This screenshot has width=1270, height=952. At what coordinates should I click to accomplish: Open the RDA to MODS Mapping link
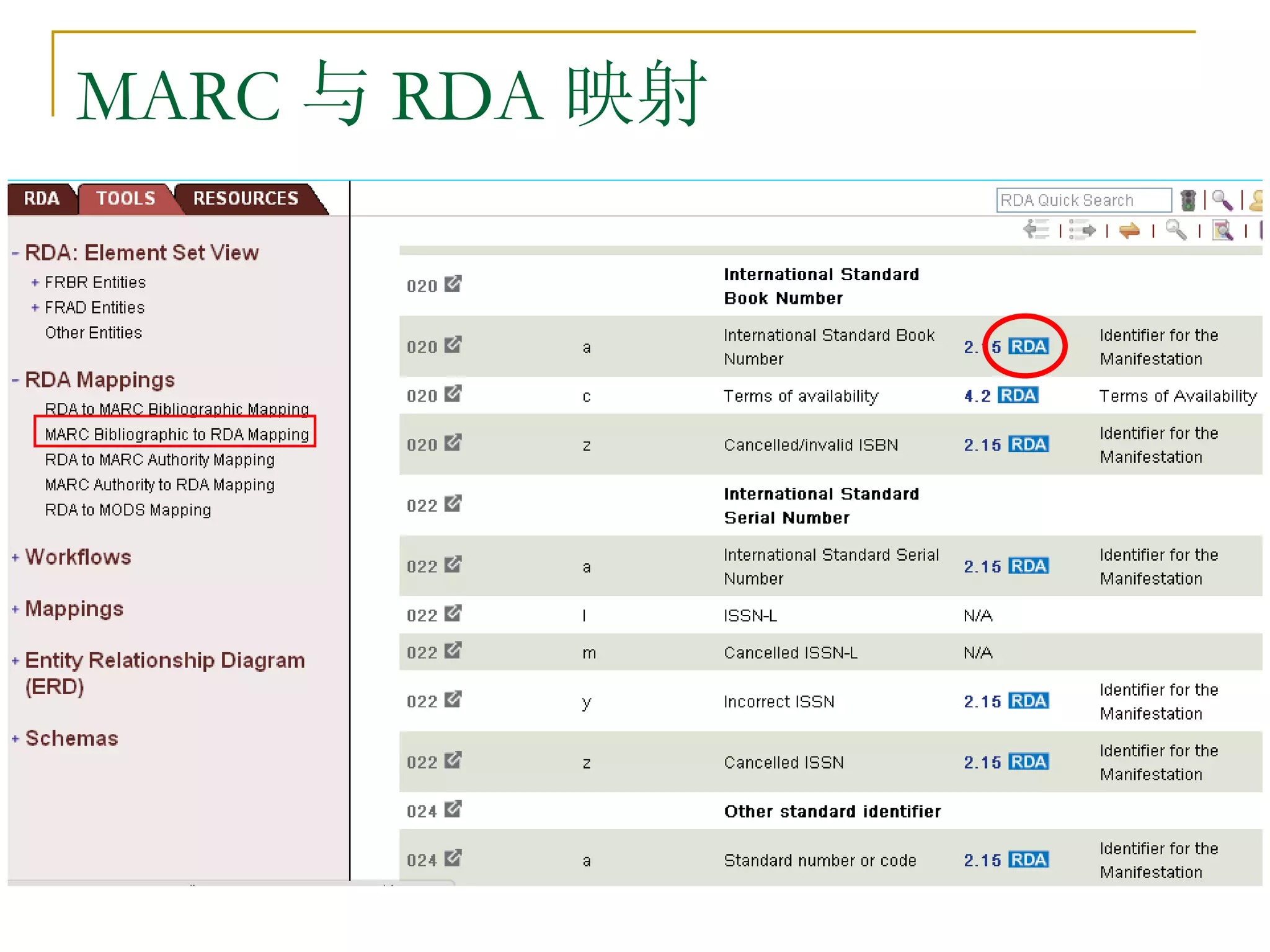pos(128,510)
